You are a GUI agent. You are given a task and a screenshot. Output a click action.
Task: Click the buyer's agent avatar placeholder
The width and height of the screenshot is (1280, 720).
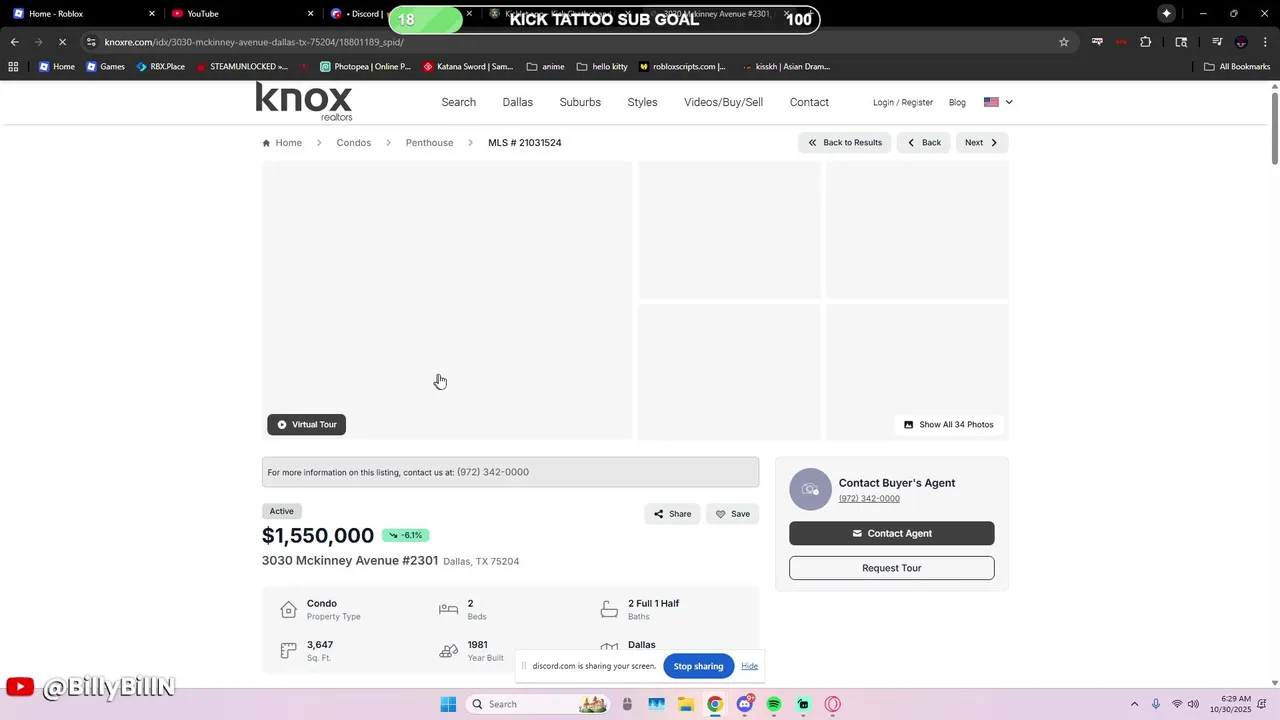(x=810, y=489)
